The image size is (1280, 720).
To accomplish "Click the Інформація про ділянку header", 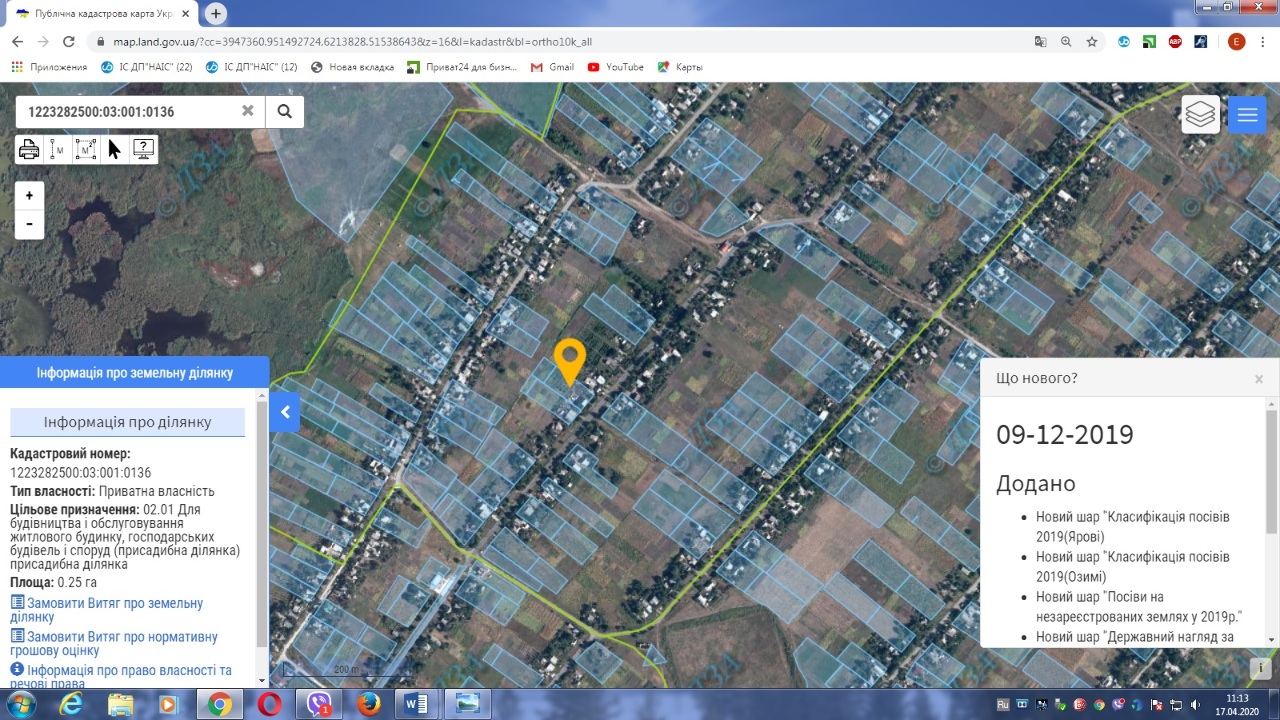I will click(x=127, y=422).
